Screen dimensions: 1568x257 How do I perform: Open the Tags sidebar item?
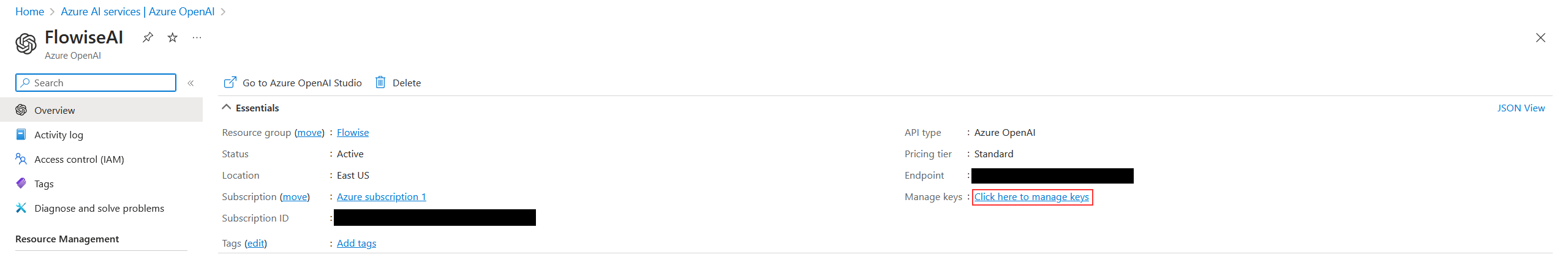[x=43, y=184]
